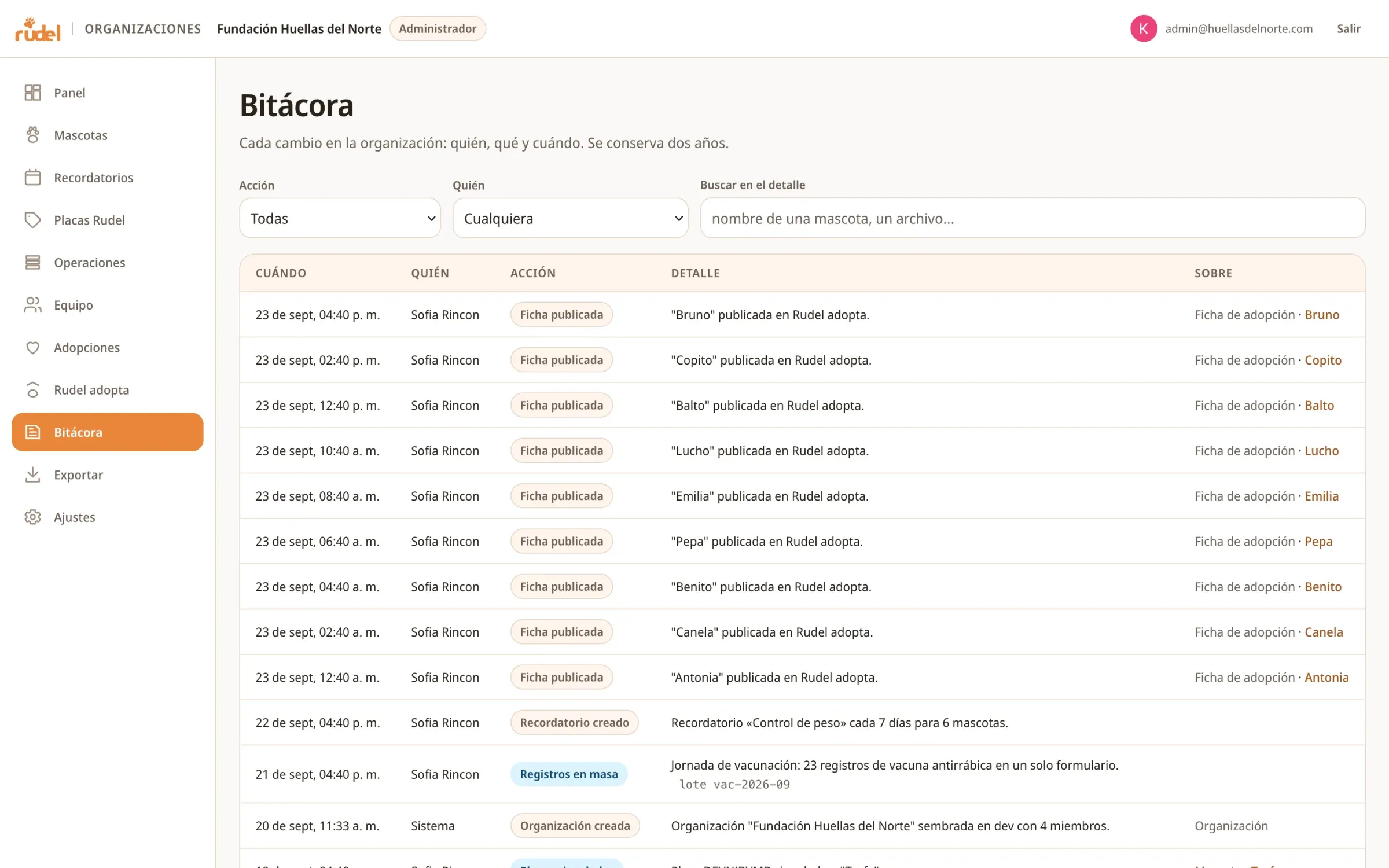Click the 'Sistema' cell in Quién column
This screenshot has width=1389, height=868.
point(432,825)
